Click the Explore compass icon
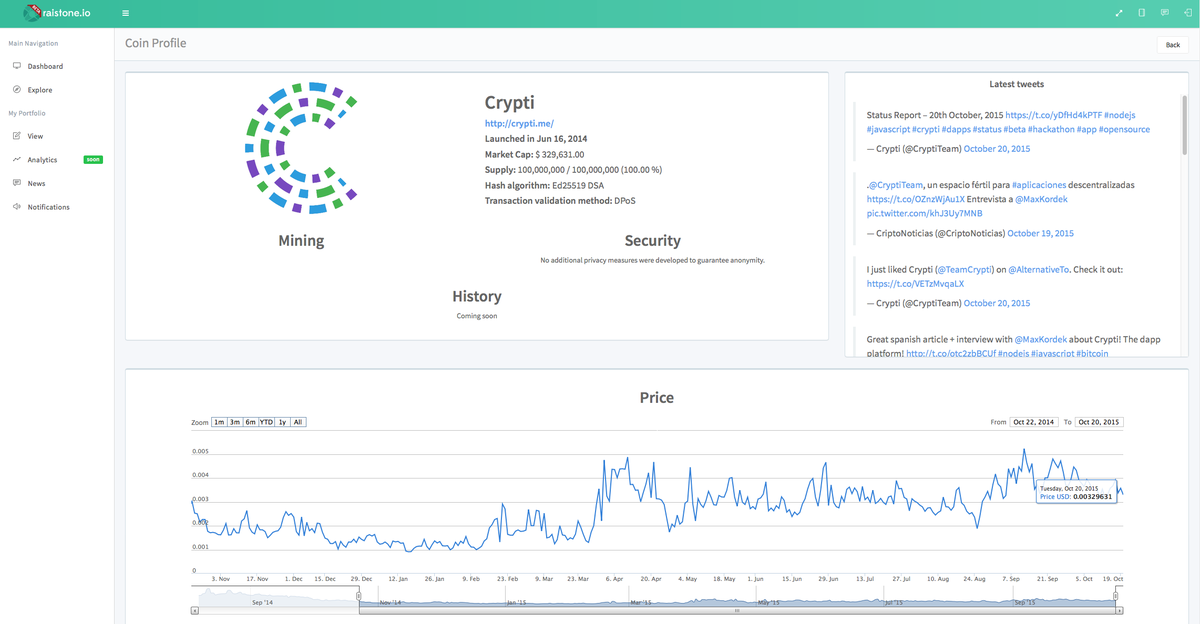This screenshot has height=624, width=1200. 16,90
